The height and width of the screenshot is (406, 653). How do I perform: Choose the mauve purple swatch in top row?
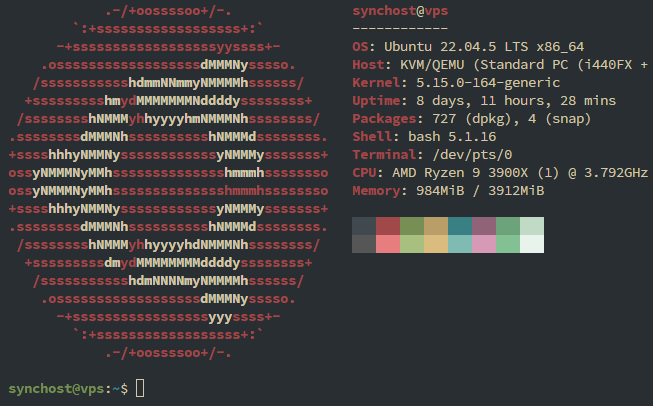coord(484,226)
